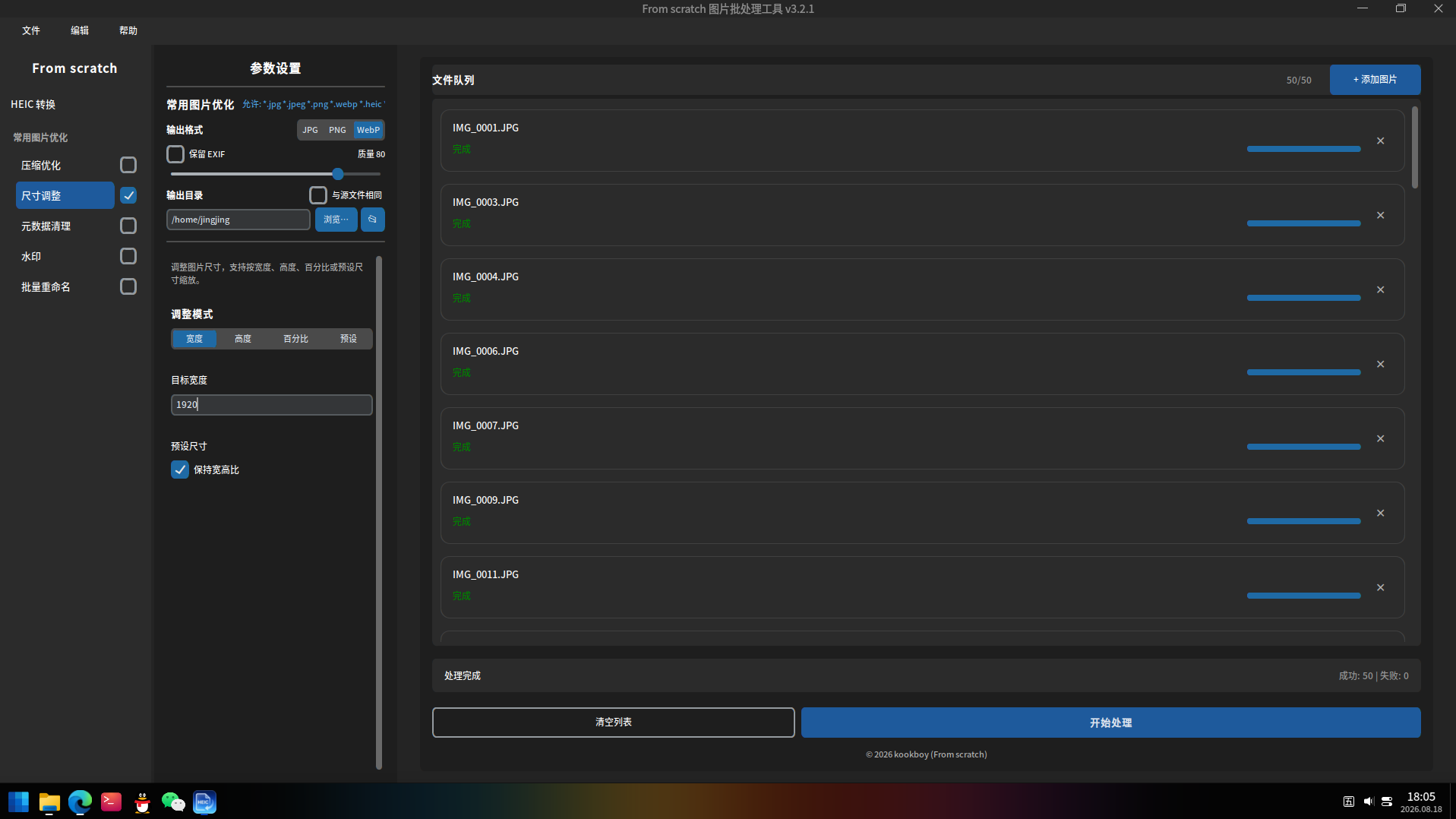
Task: Click the volume speaker tray icon
Action: [1368, 802]
